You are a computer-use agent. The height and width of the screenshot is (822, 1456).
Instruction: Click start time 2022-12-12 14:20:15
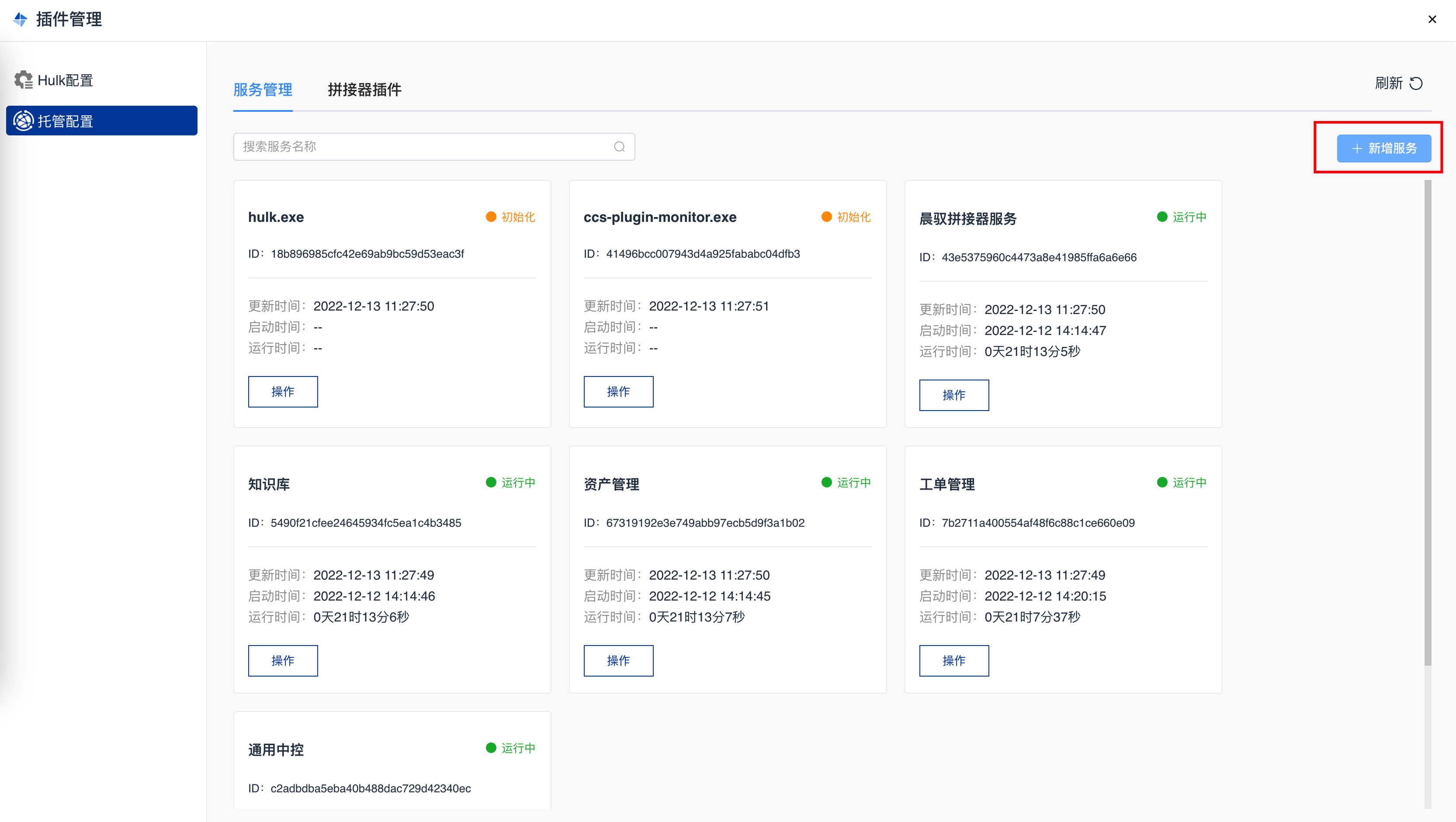[x=1046, y=596]
